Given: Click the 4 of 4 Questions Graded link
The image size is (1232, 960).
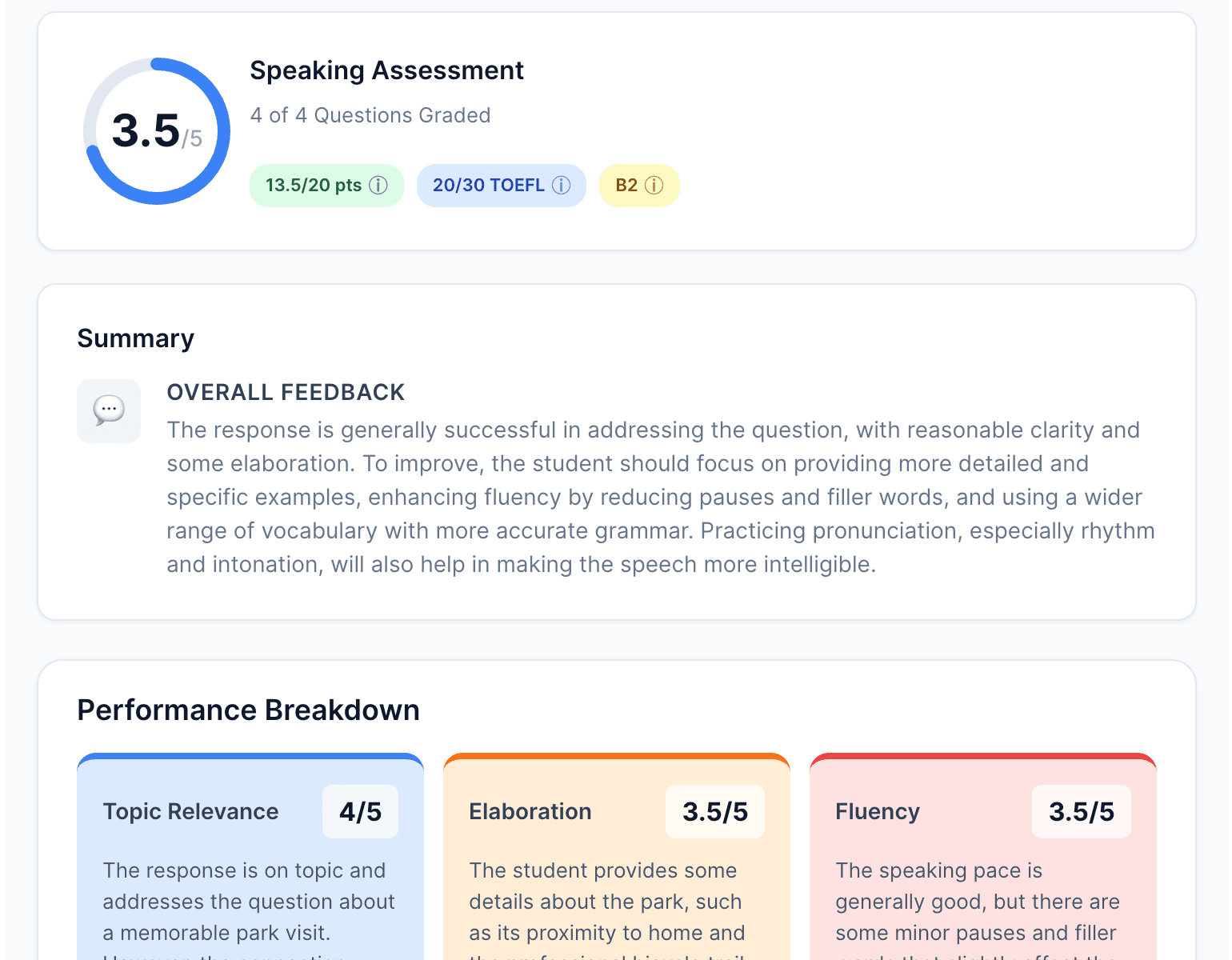Looking at the screenshot, I should [370, 115].
